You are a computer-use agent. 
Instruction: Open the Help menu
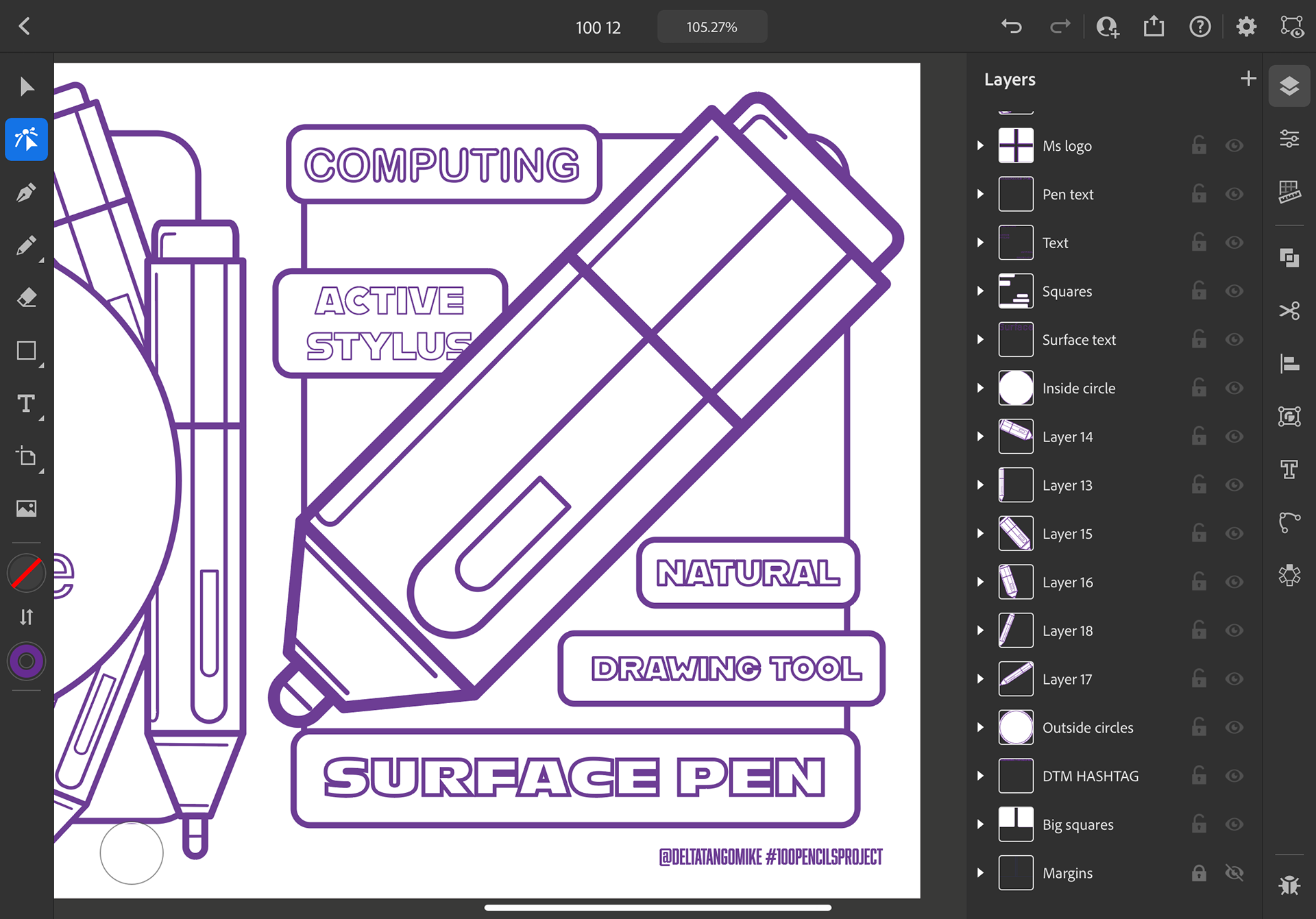point(1200,27)
